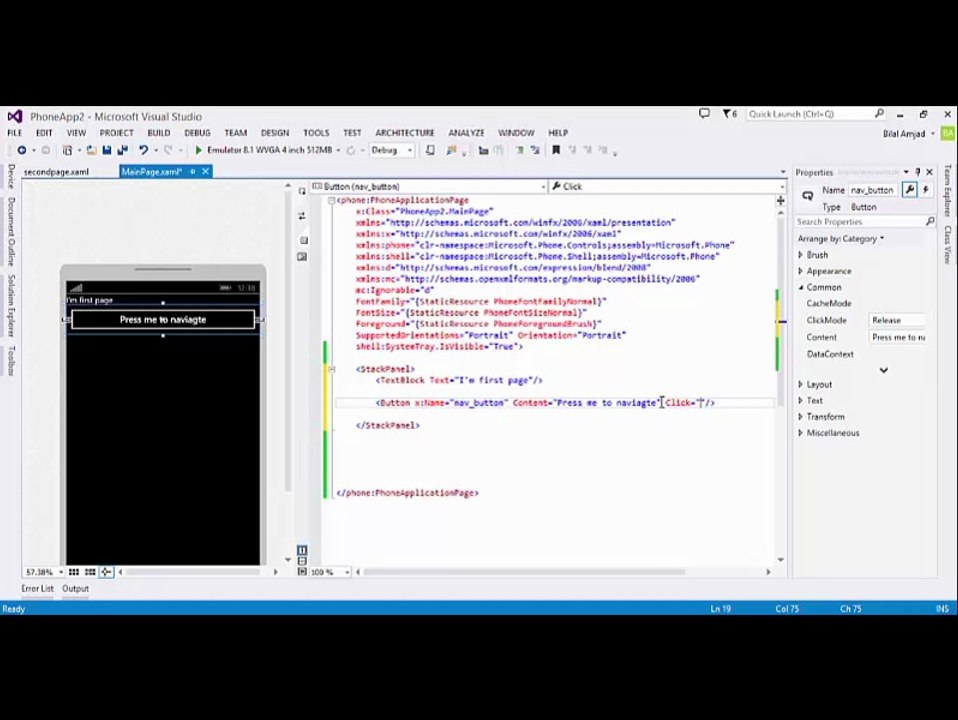This screenshot has width=958, height=720.
Task: Toggle snap to snaplines icon in designer
Action: click(x=106, y=572)
